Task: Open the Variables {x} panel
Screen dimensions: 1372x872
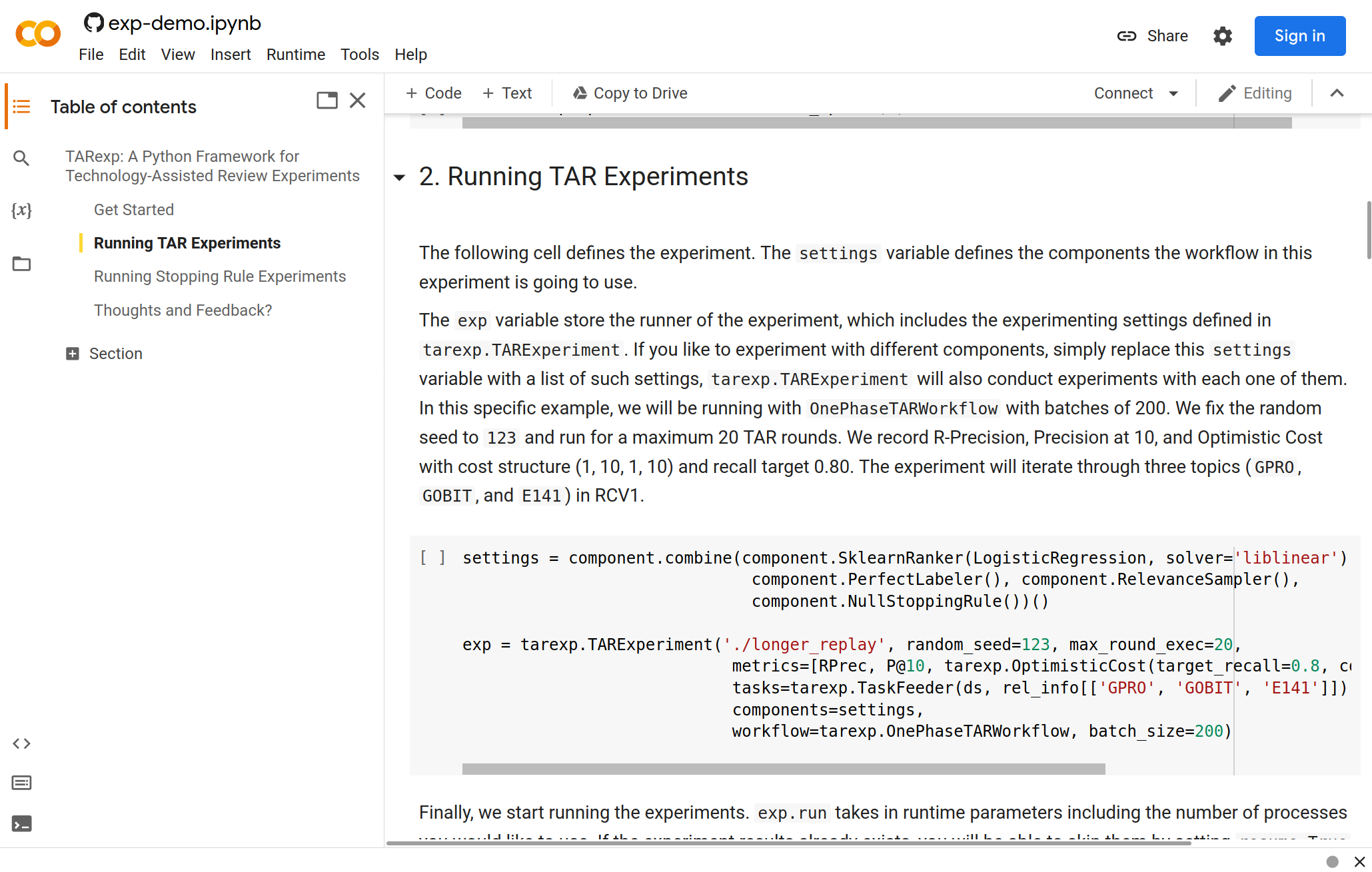Action: 21,211
